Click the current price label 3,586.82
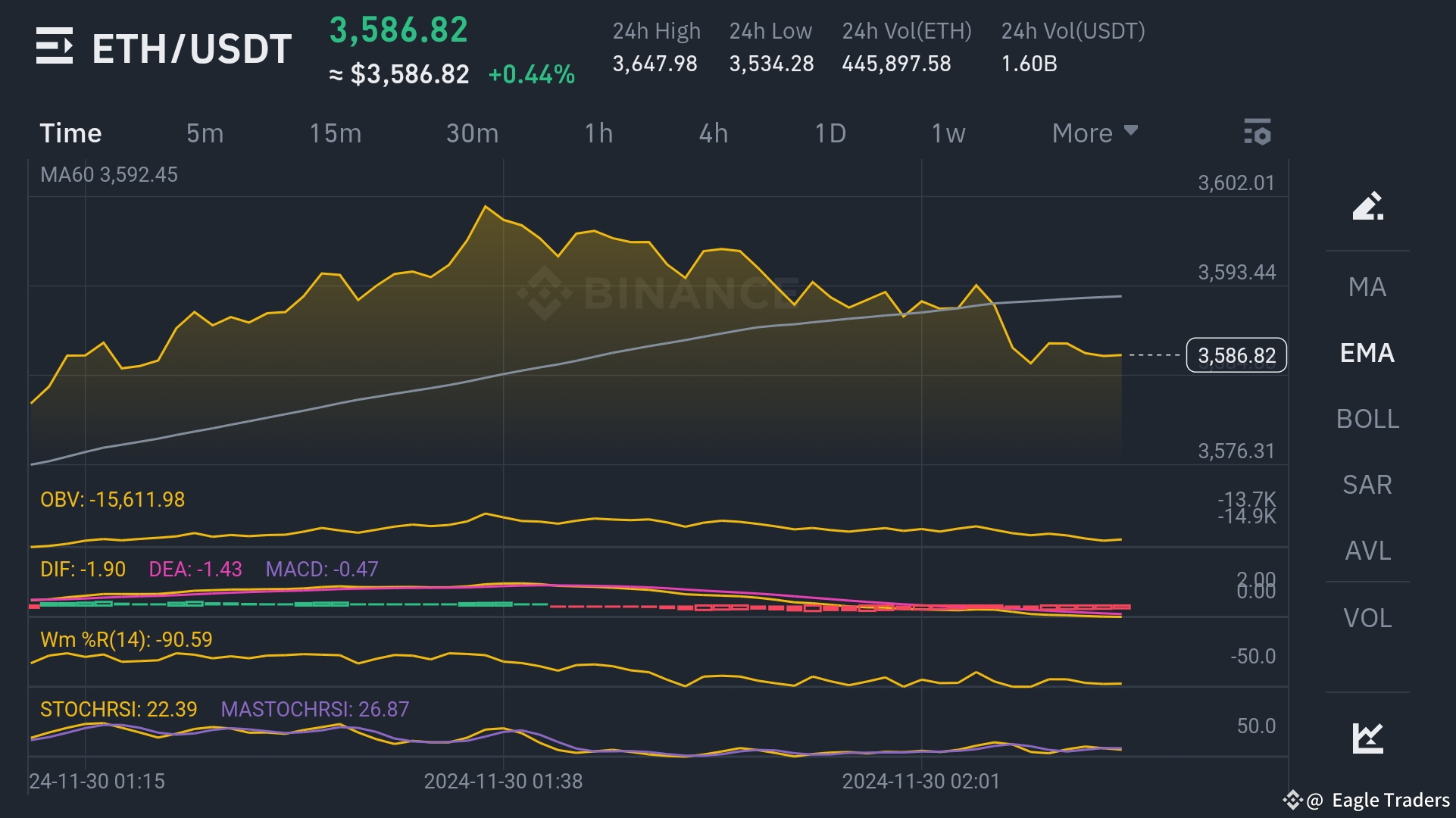1456x818 pixels. (x=1236, y=355)
